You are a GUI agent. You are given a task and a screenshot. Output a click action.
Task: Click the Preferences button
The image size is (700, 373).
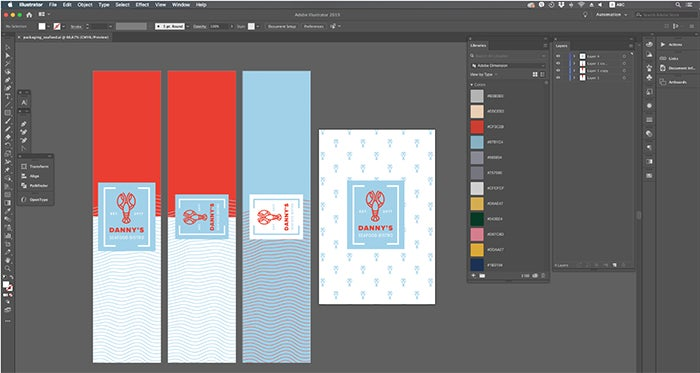314,26
